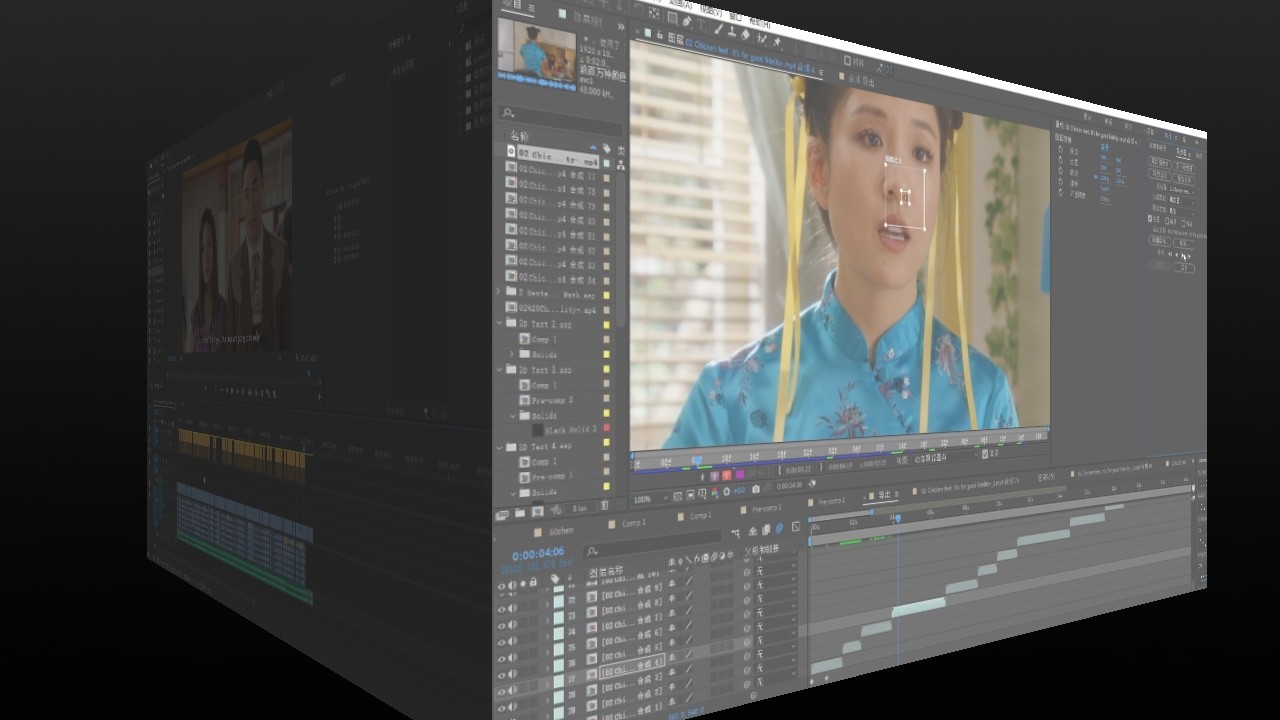The image size is (1280, 720).
Task: Select the Puppet Pin tool
Action: pos(777,41)
